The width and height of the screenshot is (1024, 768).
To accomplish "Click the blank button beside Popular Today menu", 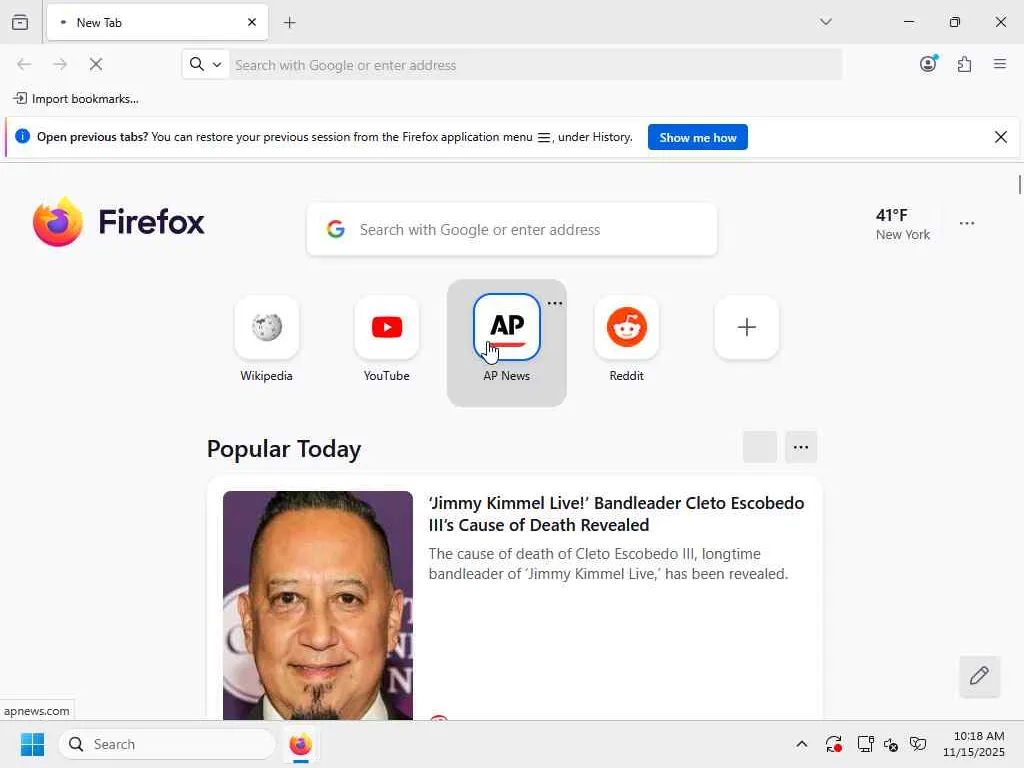I will pos(760,447).
